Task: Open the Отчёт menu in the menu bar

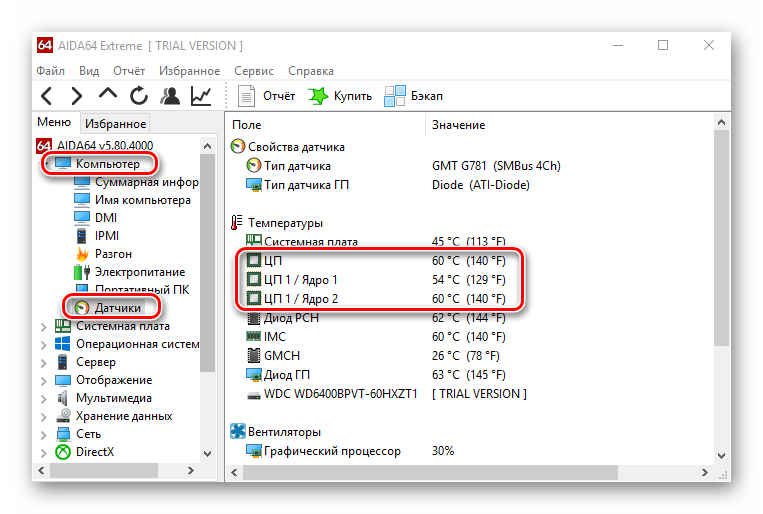Action: pos(129,71)
